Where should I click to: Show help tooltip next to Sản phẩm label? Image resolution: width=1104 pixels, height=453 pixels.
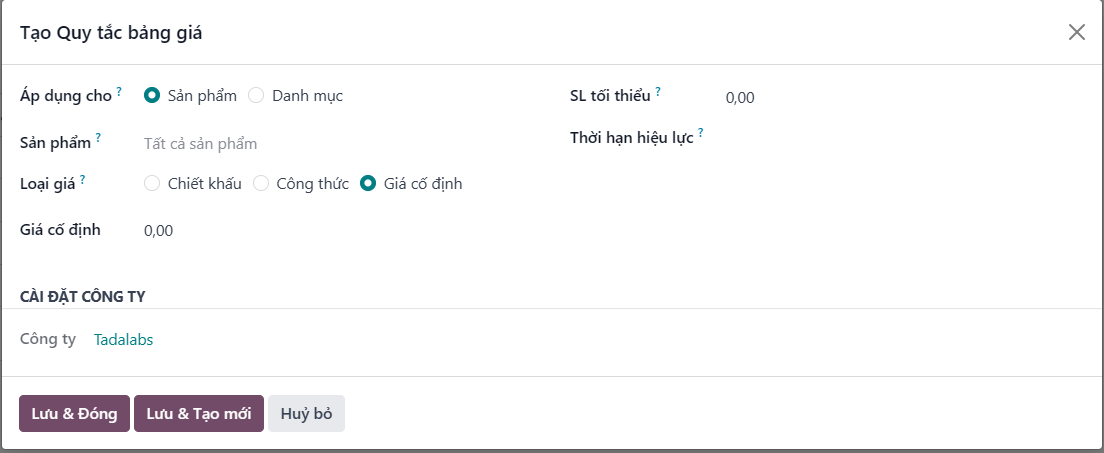pyautogui.click(x=98, y=137)
